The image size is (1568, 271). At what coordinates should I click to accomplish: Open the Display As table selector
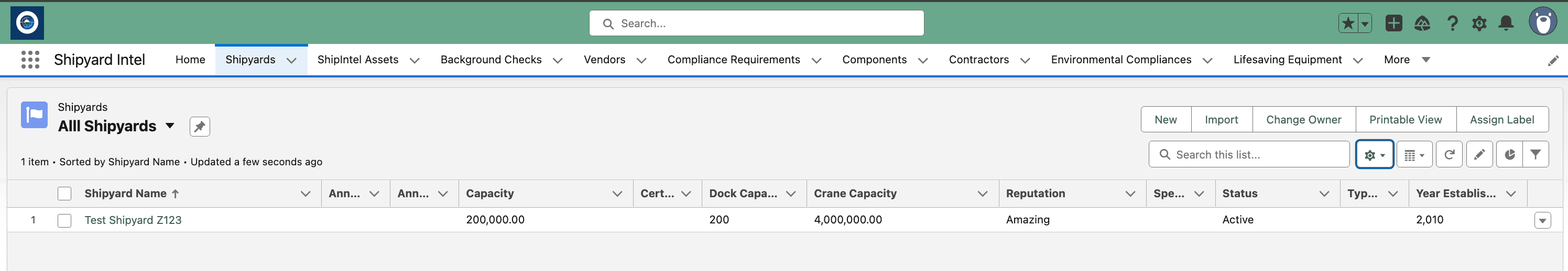tap(1414, 154)
